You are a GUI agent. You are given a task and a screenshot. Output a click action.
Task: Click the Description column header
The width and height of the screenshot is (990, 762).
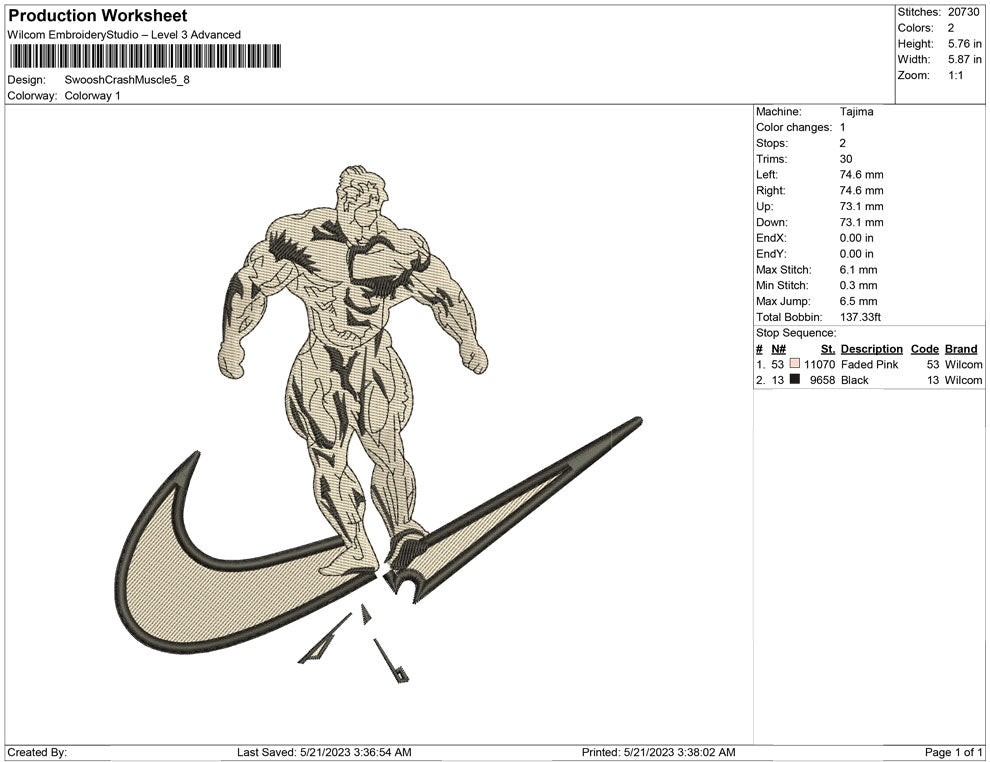[x=872, y=349]
